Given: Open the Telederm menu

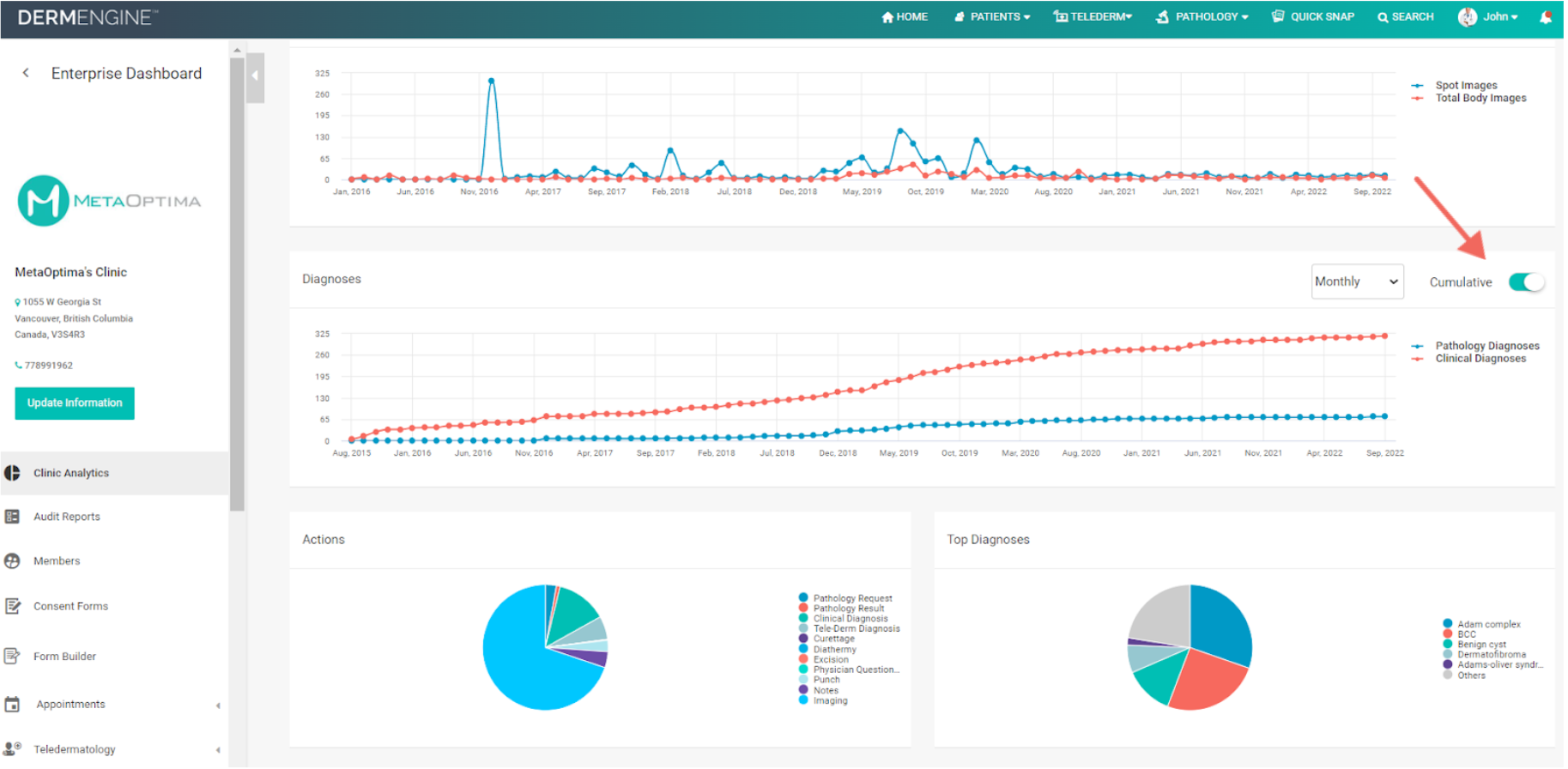Looking at the screenshot, I should click(1093, 17).
